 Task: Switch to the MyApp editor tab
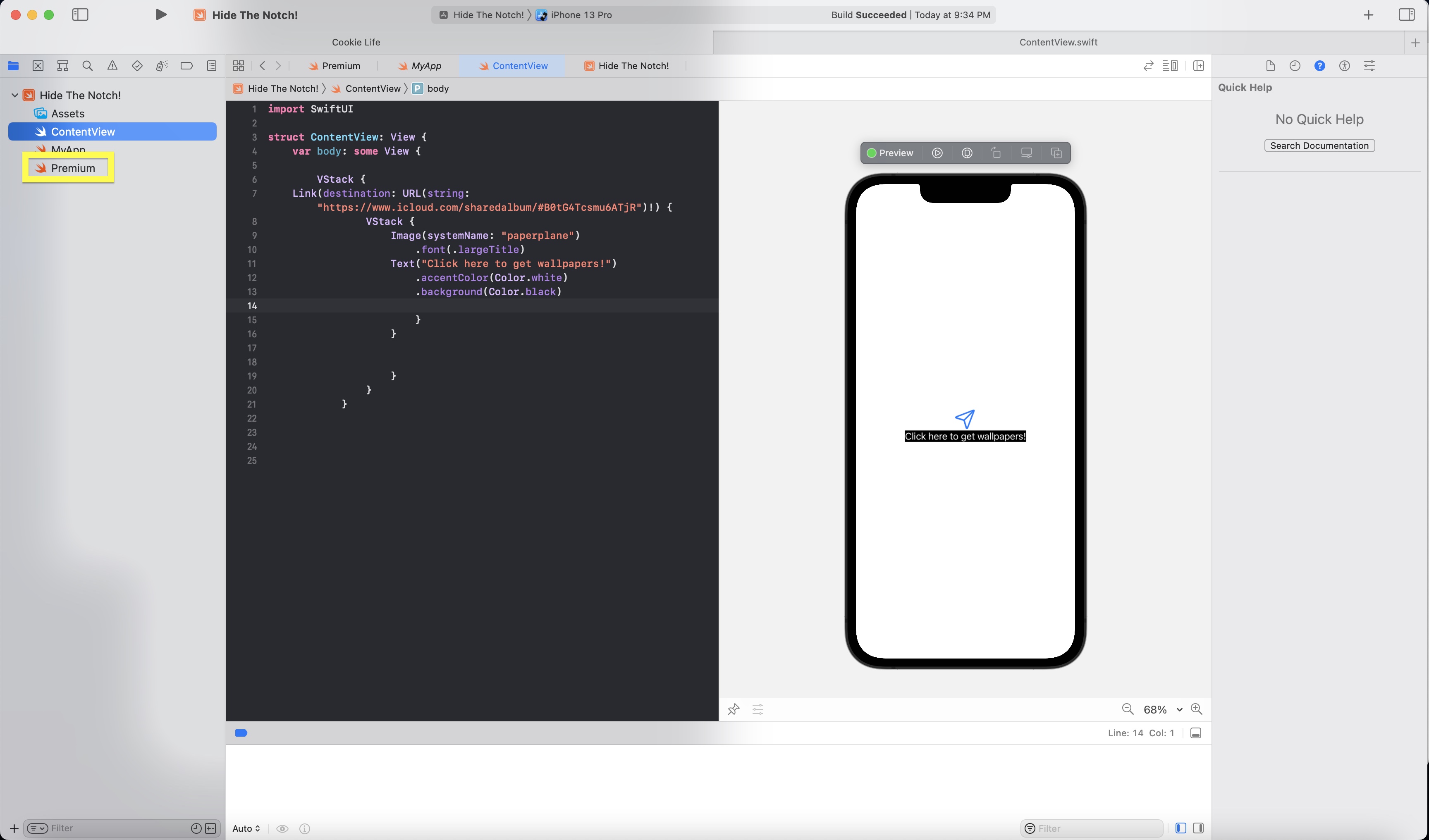pyautogui.click(x=420, y=66)
